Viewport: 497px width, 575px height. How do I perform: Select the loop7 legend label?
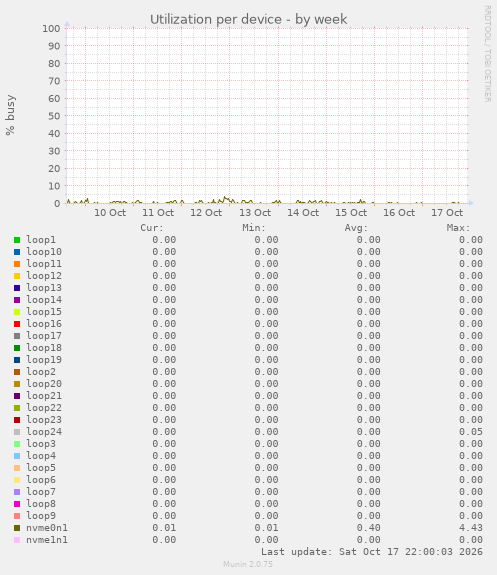click(41, 492)
